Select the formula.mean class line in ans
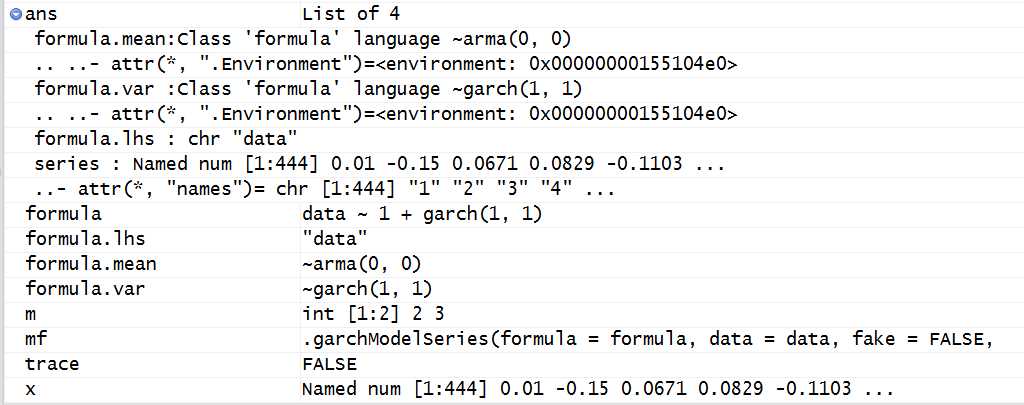The width and height of the screenshot is (1024, 405). coord(303,39)
